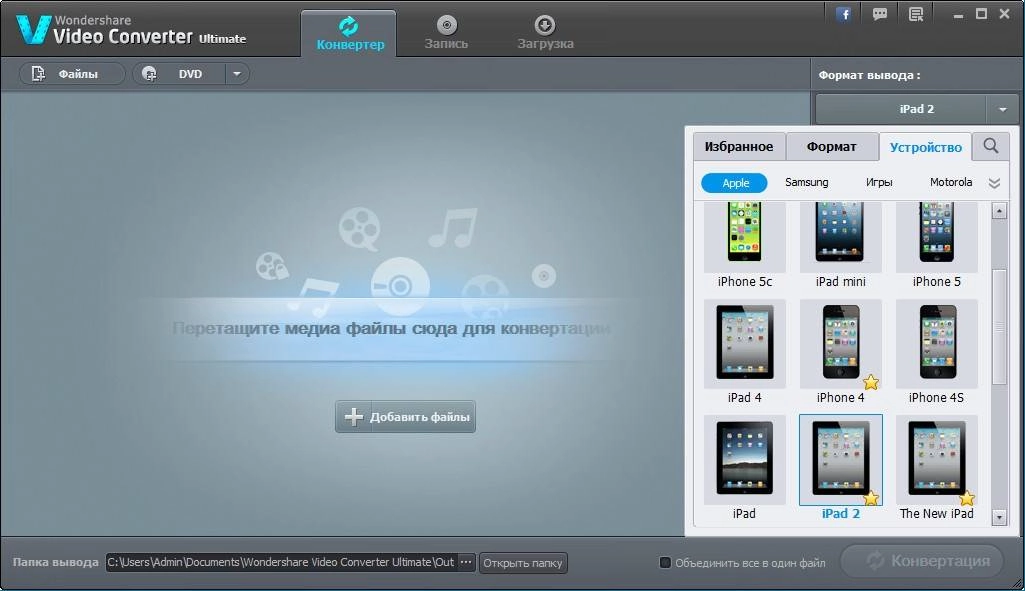Click the Конвертация button

922,561
